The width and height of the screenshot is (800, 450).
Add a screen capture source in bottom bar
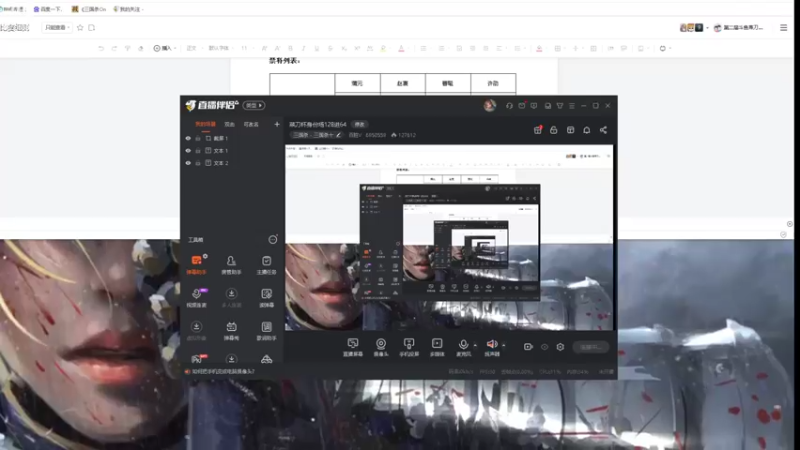click(353, 347)
